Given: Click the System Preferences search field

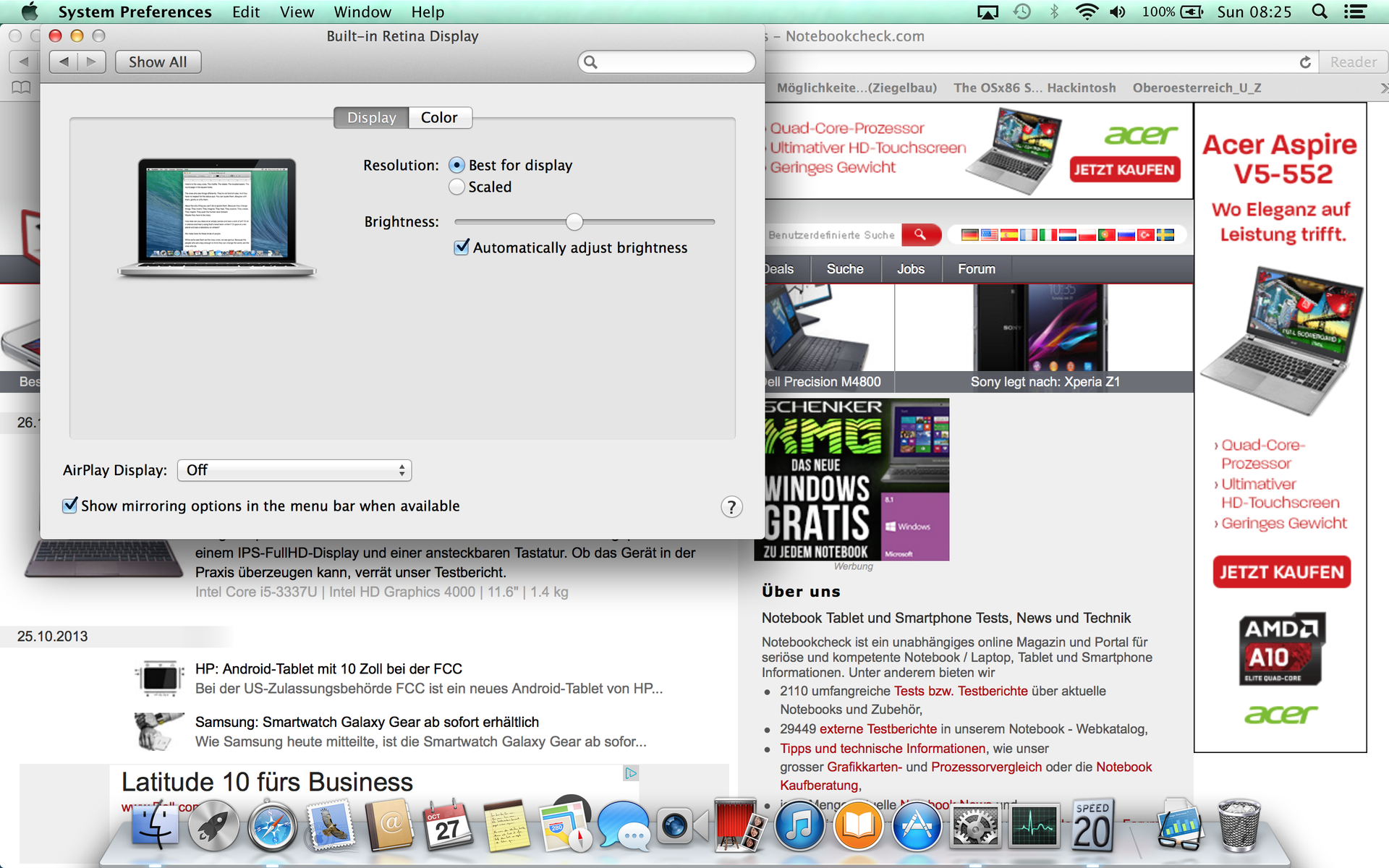Looking at the screenshot, I should [666, 62].
